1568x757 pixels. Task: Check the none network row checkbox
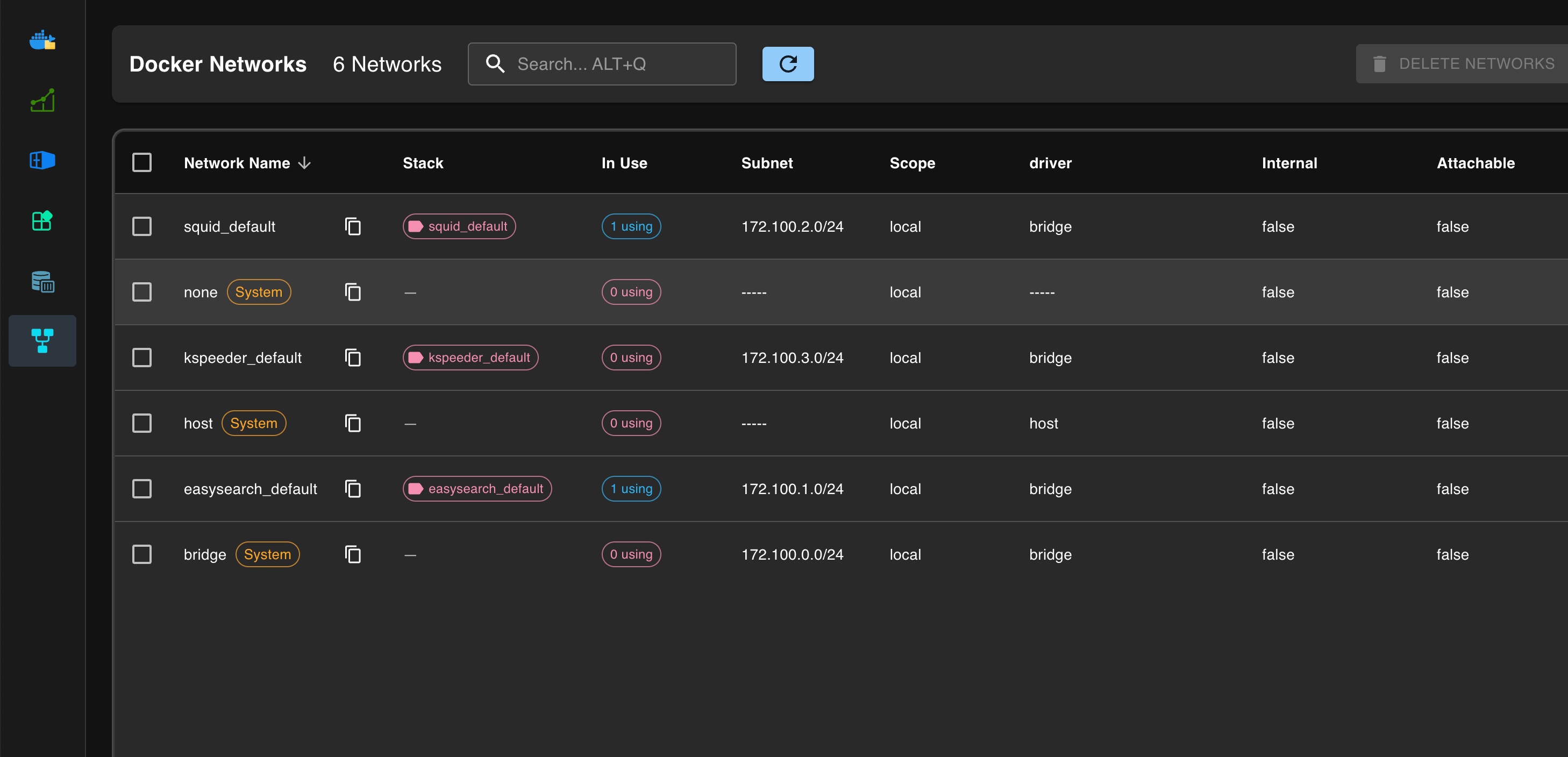pyautogui.click(x=142, y=292)
